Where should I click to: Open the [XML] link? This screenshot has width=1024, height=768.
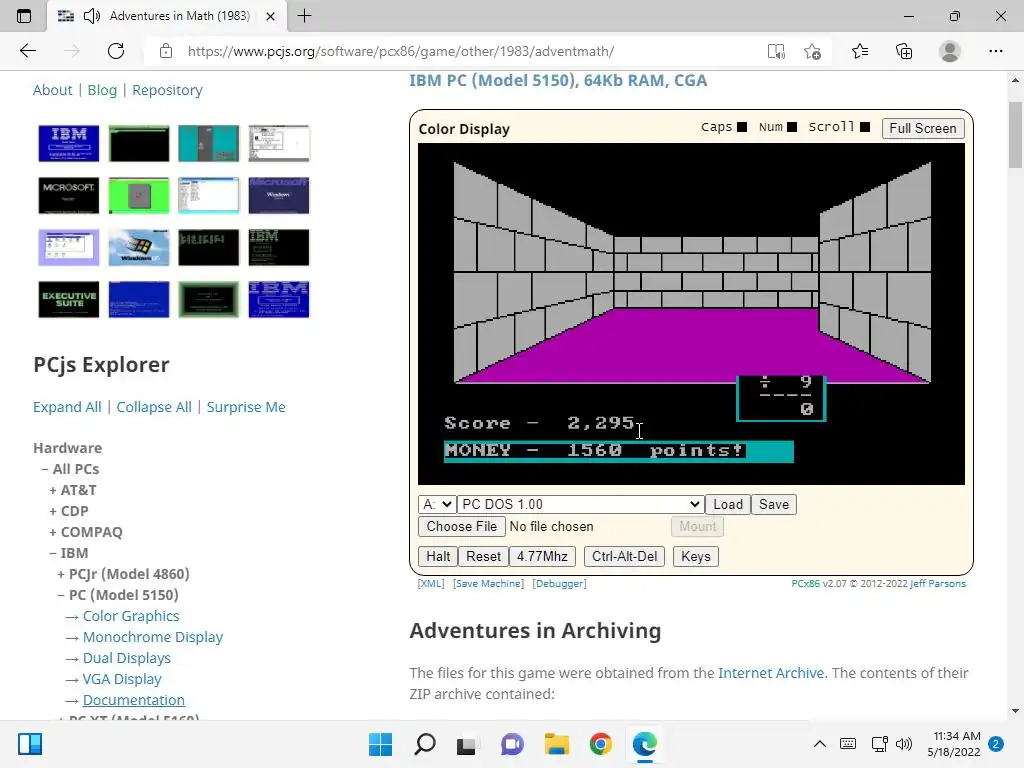[x=431, y=584]
